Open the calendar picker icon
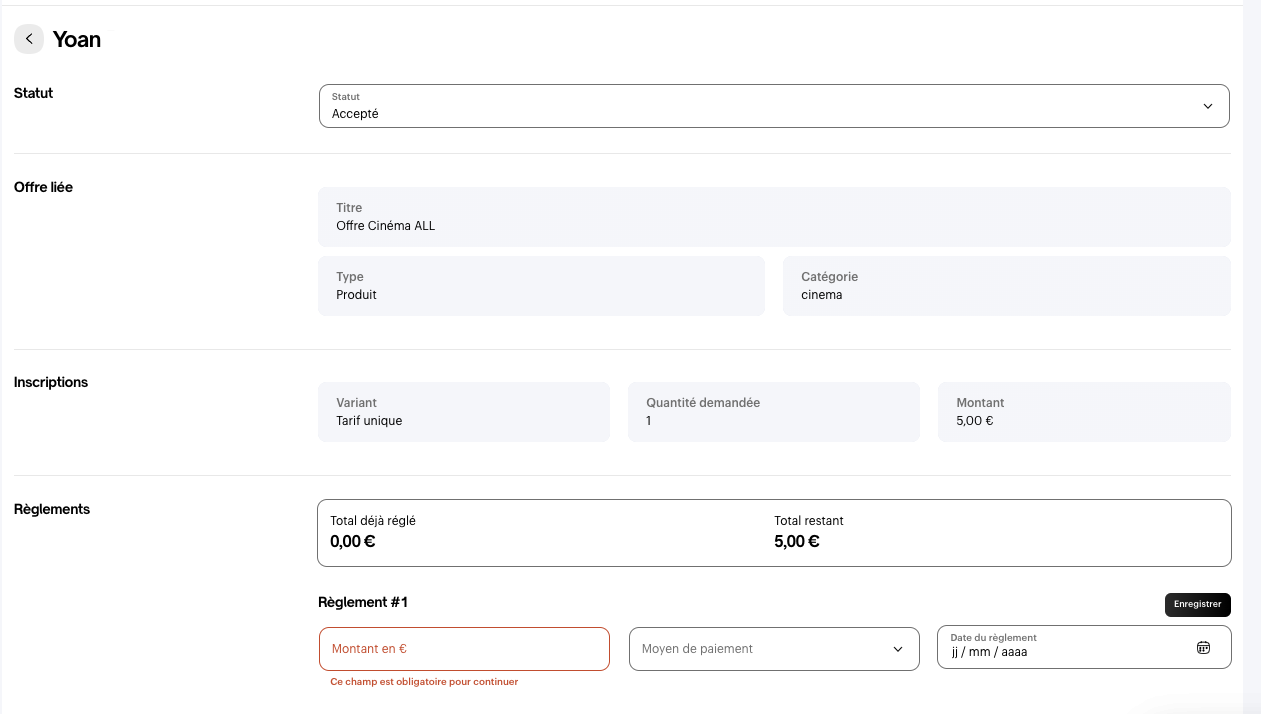The height and width of the screenshot is (714, 1261). (1203, 648)
